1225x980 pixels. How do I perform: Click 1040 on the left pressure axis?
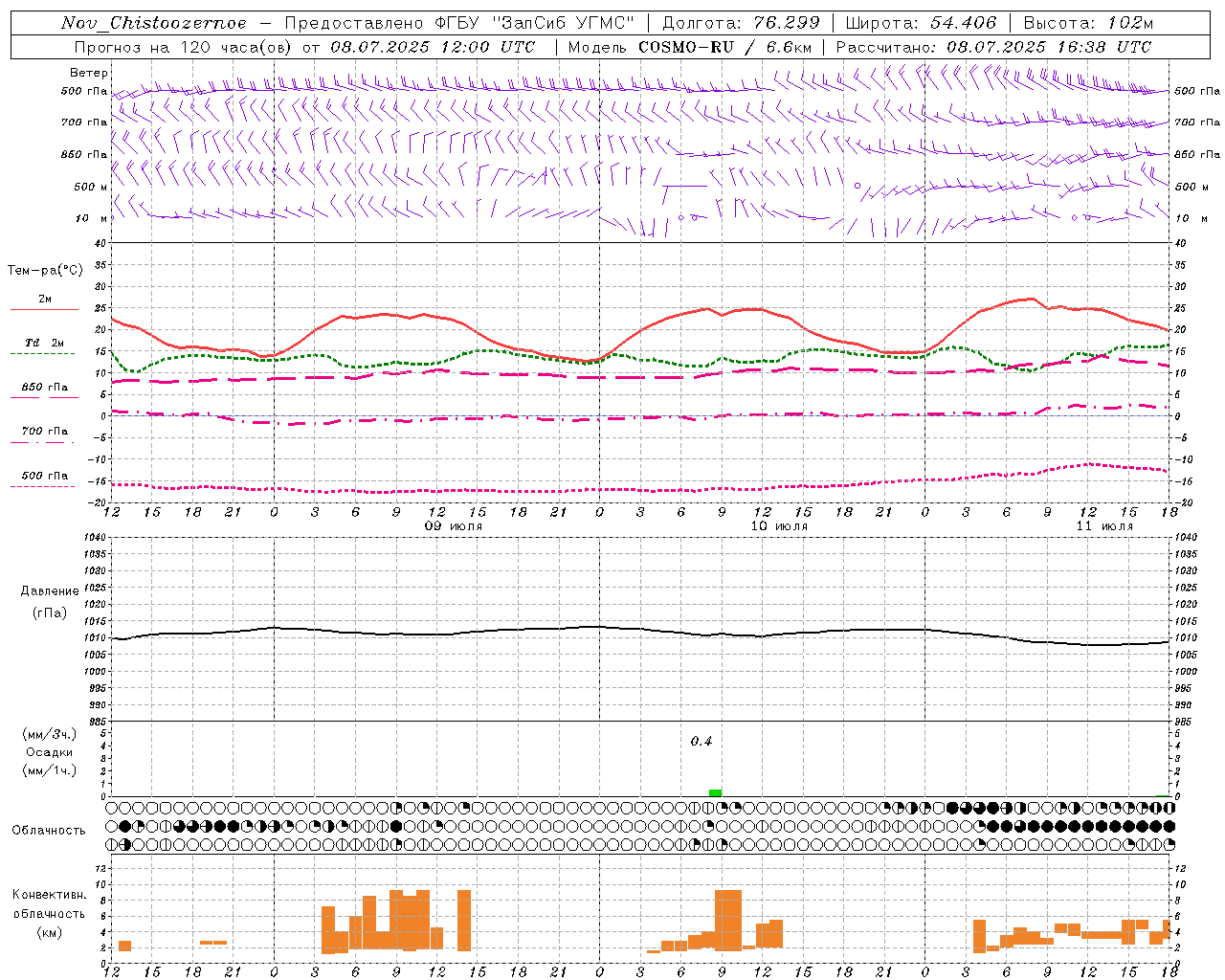pyautogui.click(x=93, y=538)
